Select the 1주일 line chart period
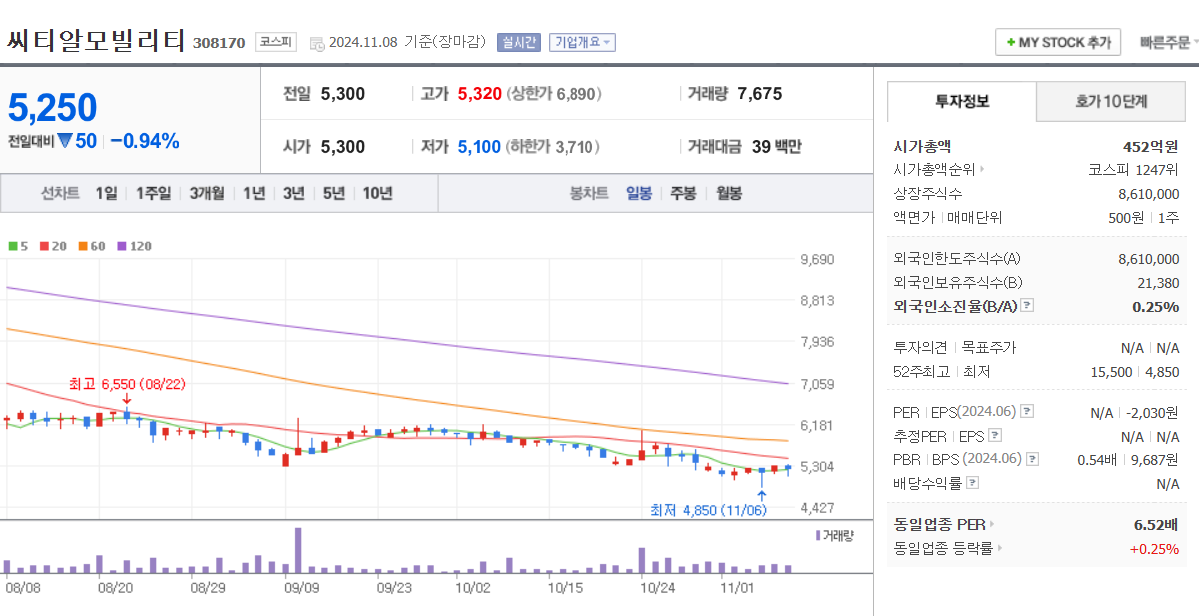The image size is (1199, 616). (x=154, y=193)
